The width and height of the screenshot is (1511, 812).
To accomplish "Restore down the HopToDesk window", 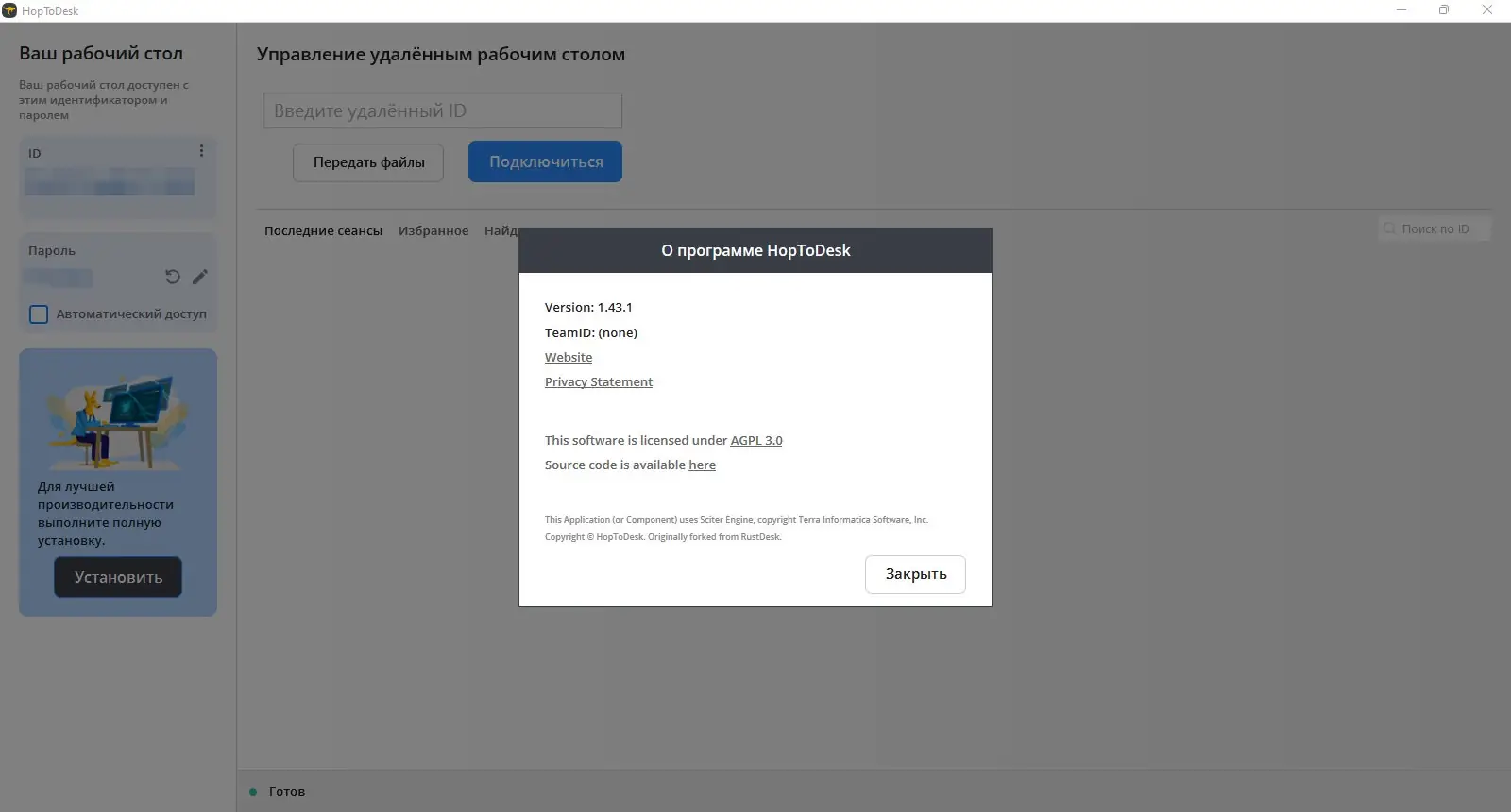I will pos(1444,10).
